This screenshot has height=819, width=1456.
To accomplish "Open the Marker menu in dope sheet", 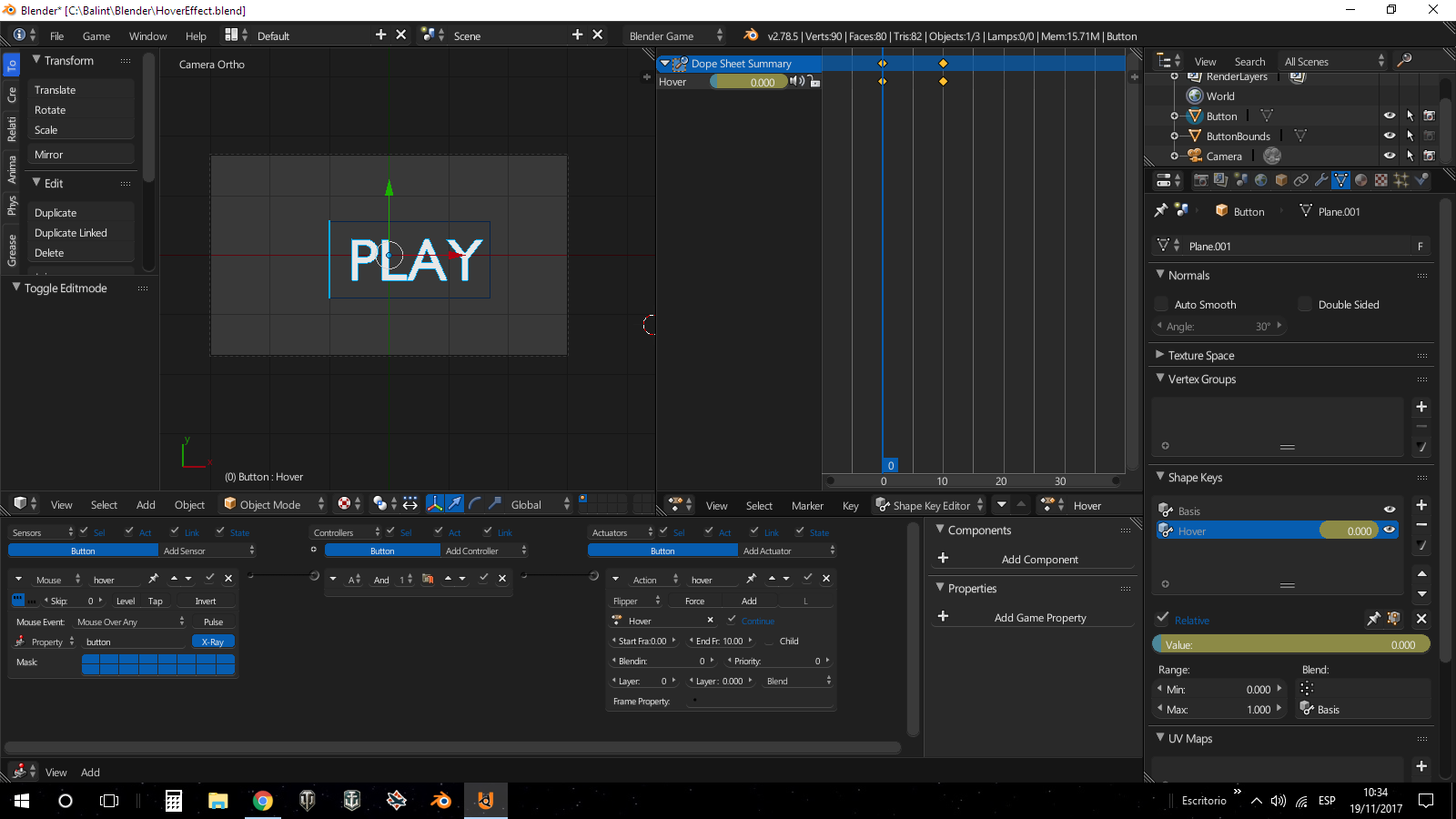I will tap(807, 505).
